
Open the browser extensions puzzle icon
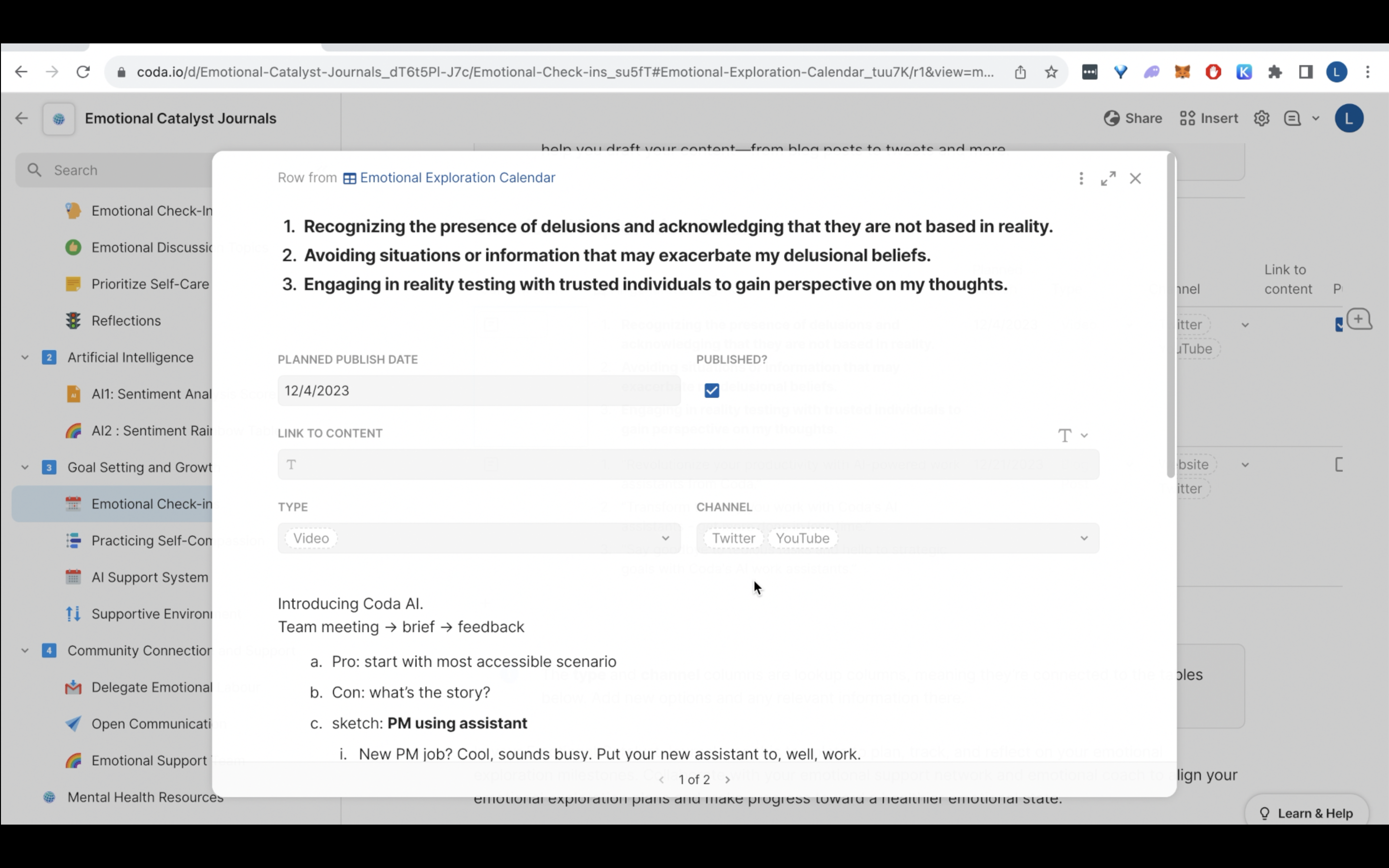pyautogui.click(x=1275, y=72)
